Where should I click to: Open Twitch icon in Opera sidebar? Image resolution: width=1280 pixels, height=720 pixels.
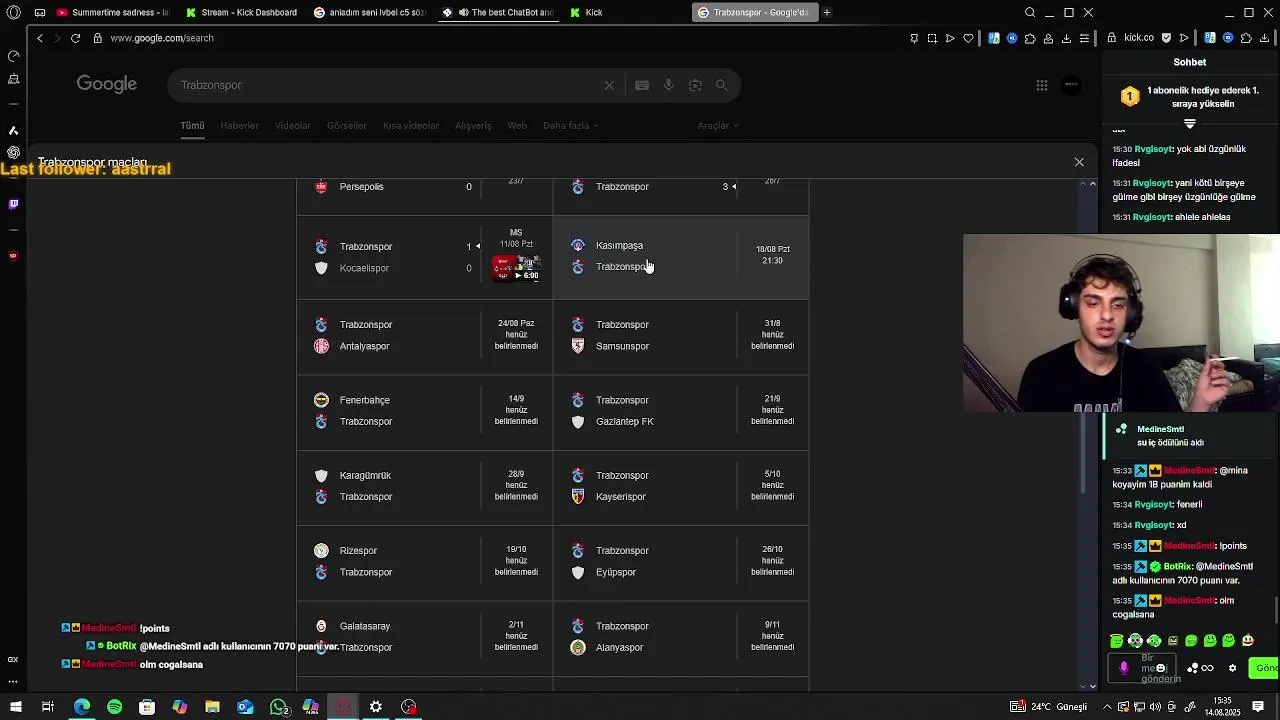tap(13, 204)
